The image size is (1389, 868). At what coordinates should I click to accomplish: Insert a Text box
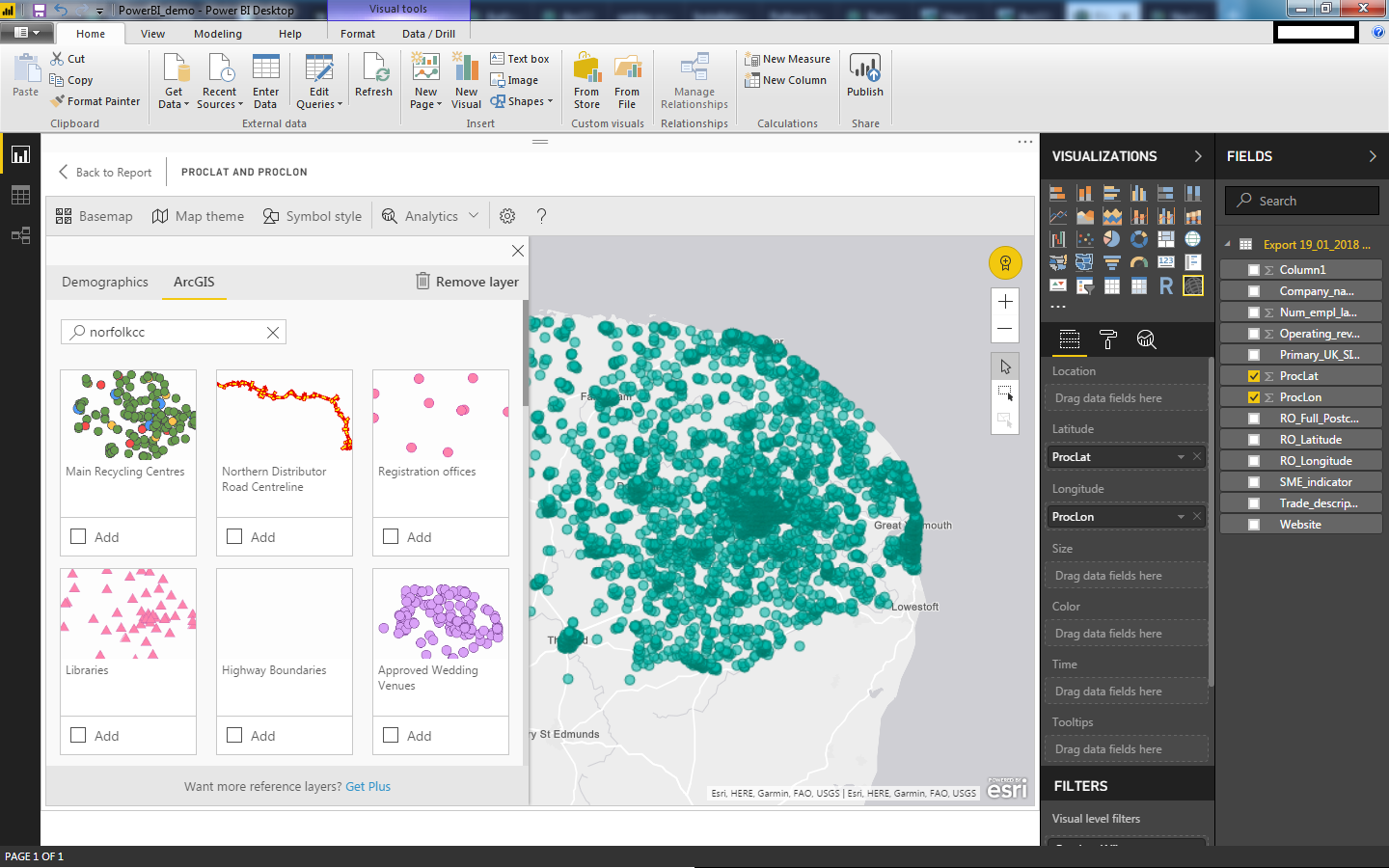pos(519,59)
